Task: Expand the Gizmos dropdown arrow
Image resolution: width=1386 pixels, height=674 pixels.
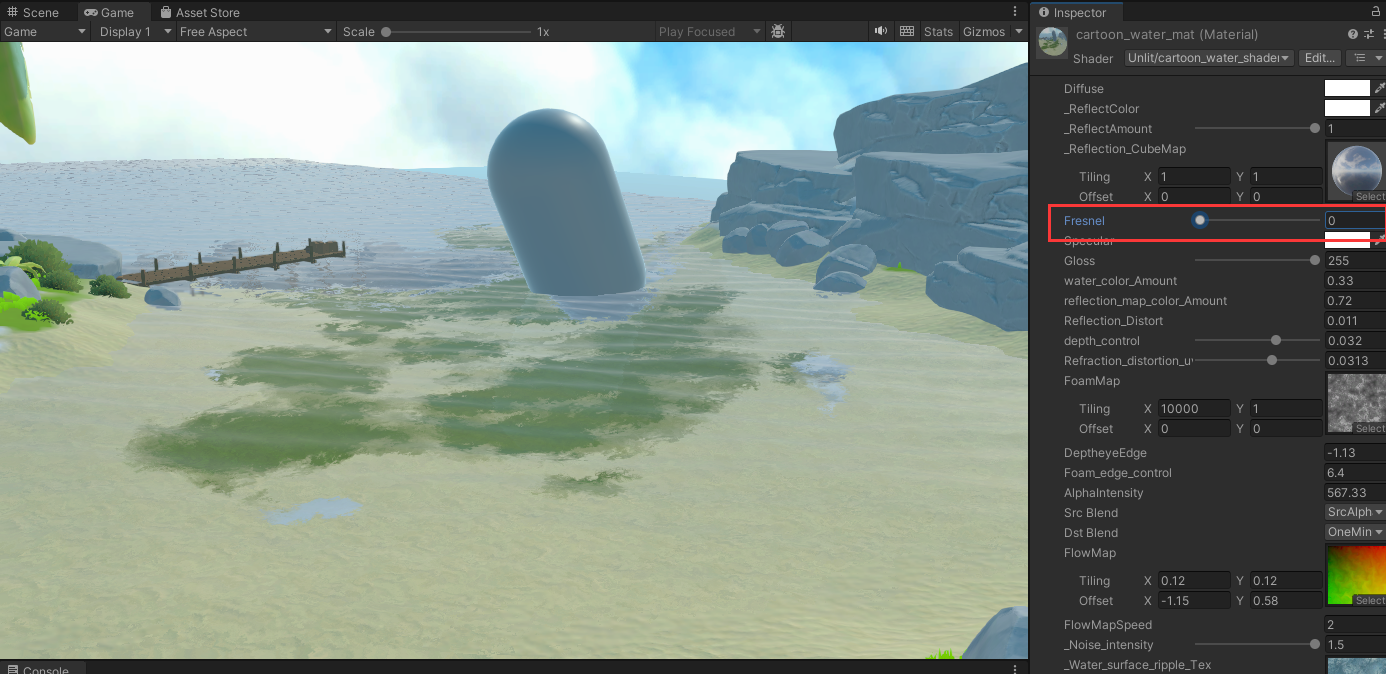Action: click(1017, 31)
